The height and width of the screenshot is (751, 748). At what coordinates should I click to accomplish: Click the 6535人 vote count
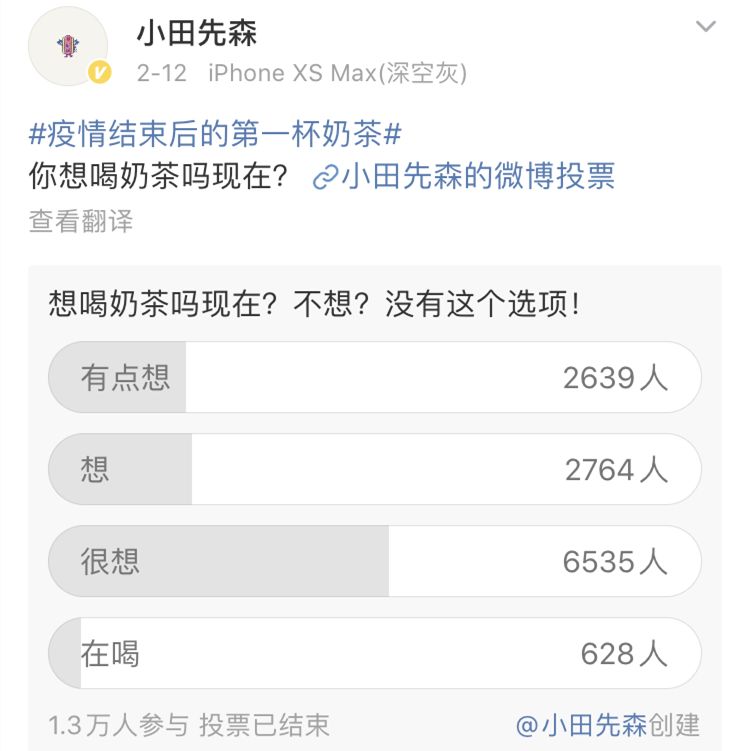615,561
